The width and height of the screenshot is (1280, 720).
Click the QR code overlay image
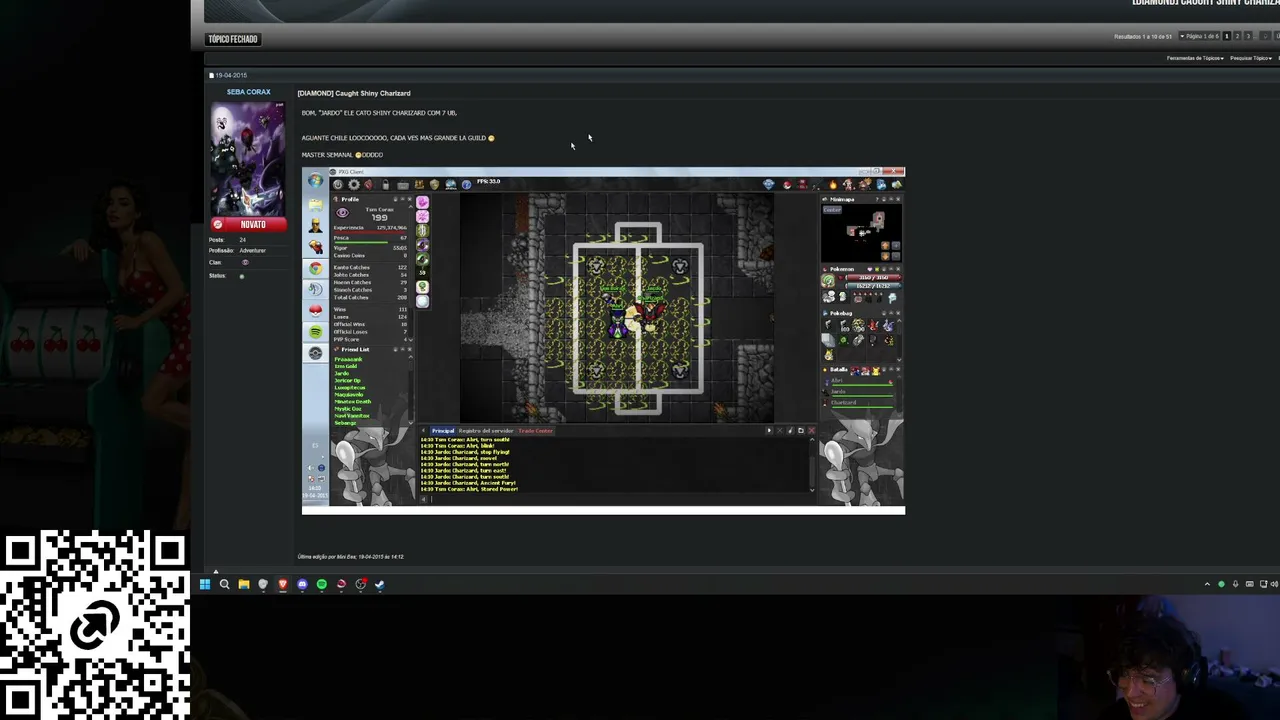point(95,625)
